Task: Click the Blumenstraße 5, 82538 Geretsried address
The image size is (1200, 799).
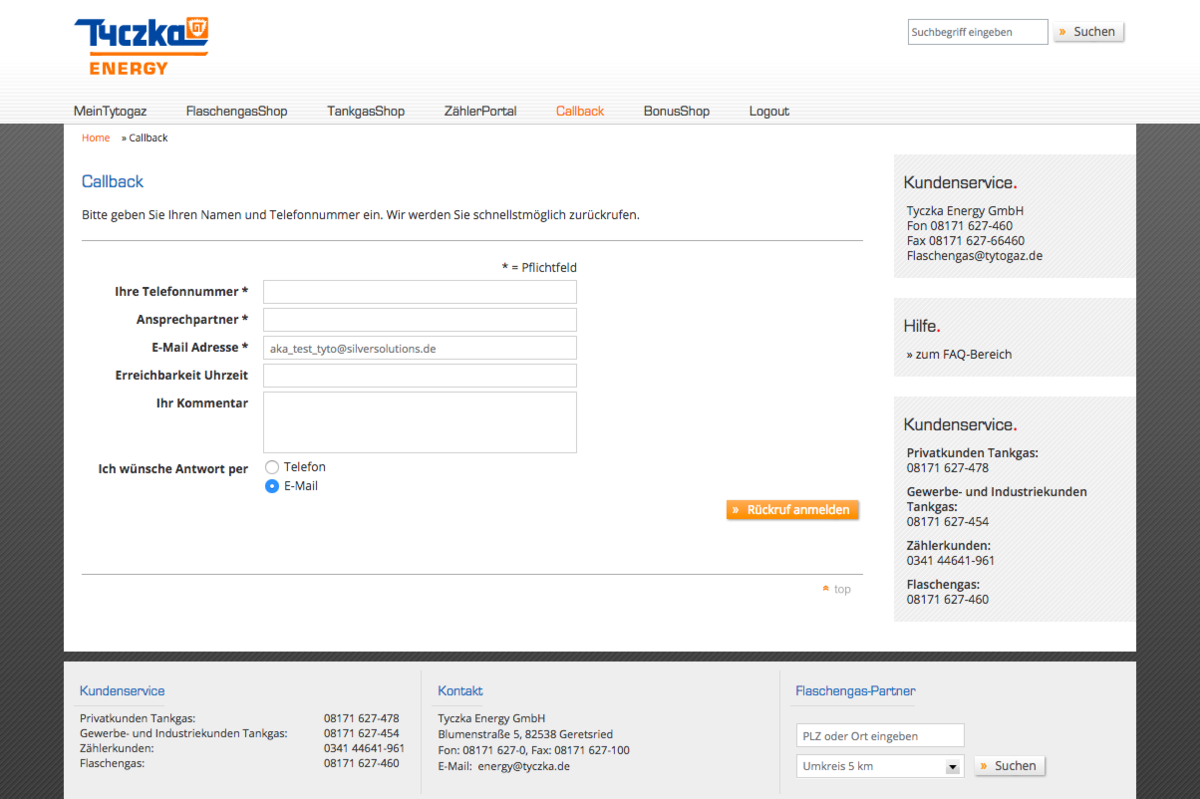Action: click(525, 734)
